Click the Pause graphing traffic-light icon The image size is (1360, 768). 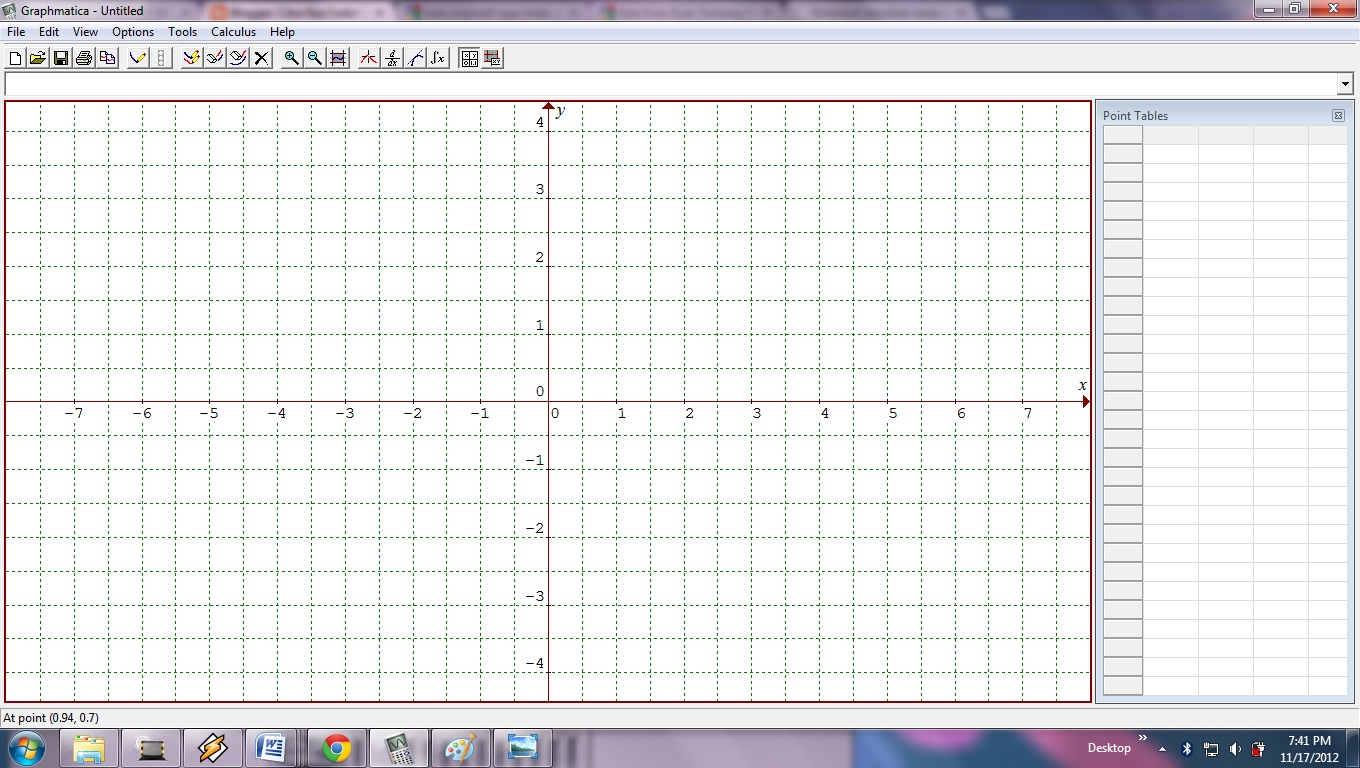[161, 58]
